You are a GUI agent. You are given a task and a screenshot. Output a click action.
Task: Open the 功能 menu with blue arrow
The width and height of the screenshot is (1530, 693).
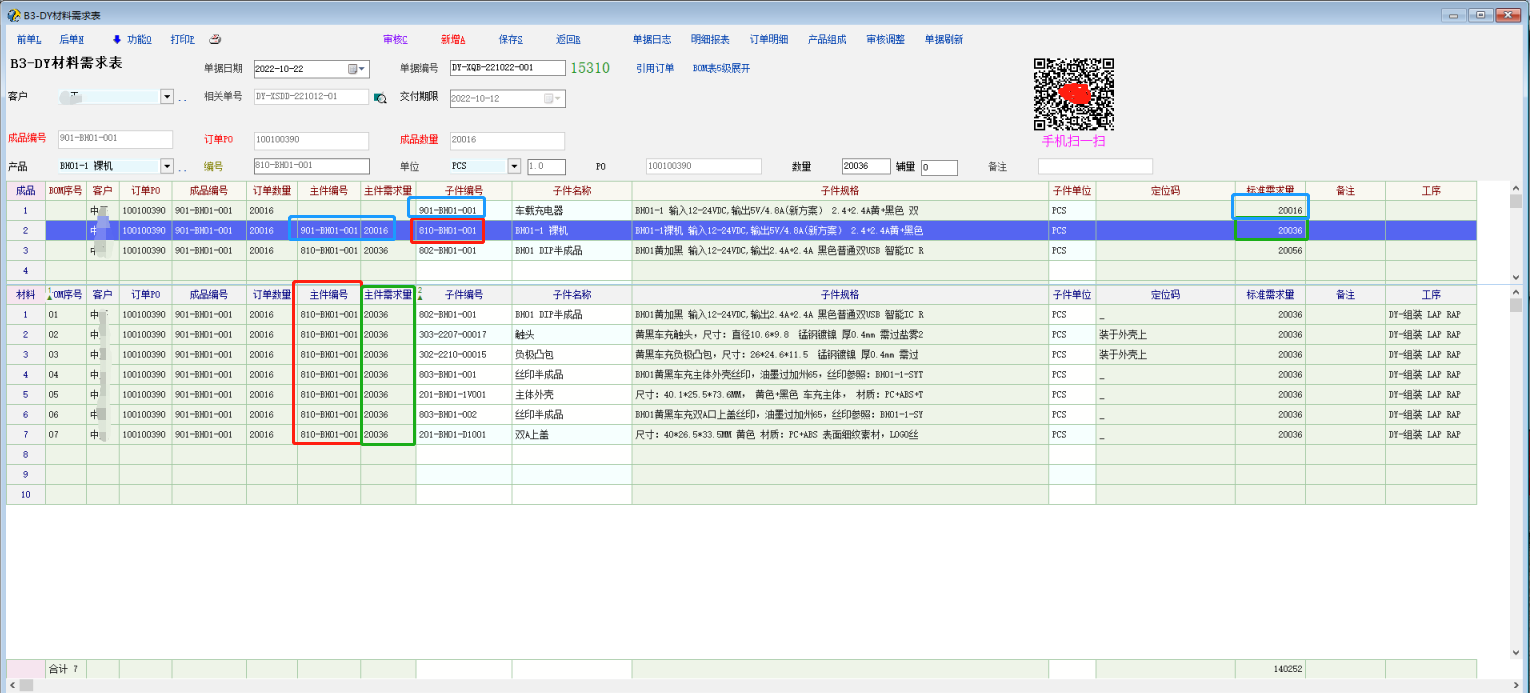click(131, 40)
